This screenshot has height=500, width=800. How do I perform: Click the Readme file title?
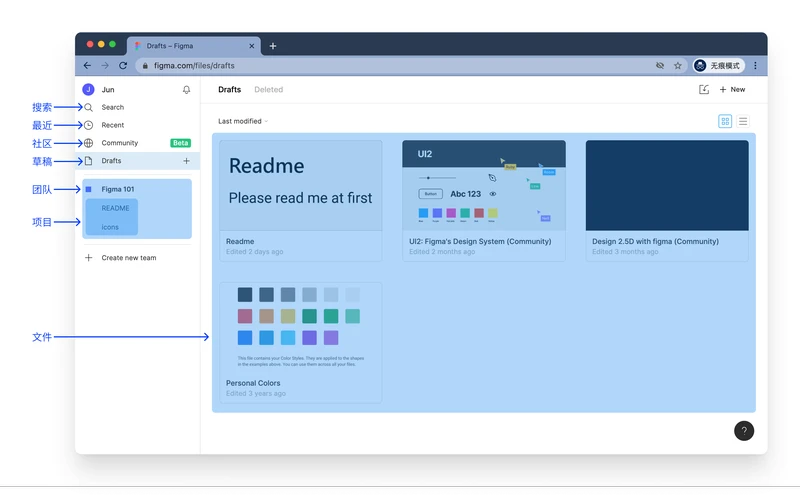pos(240,241)
